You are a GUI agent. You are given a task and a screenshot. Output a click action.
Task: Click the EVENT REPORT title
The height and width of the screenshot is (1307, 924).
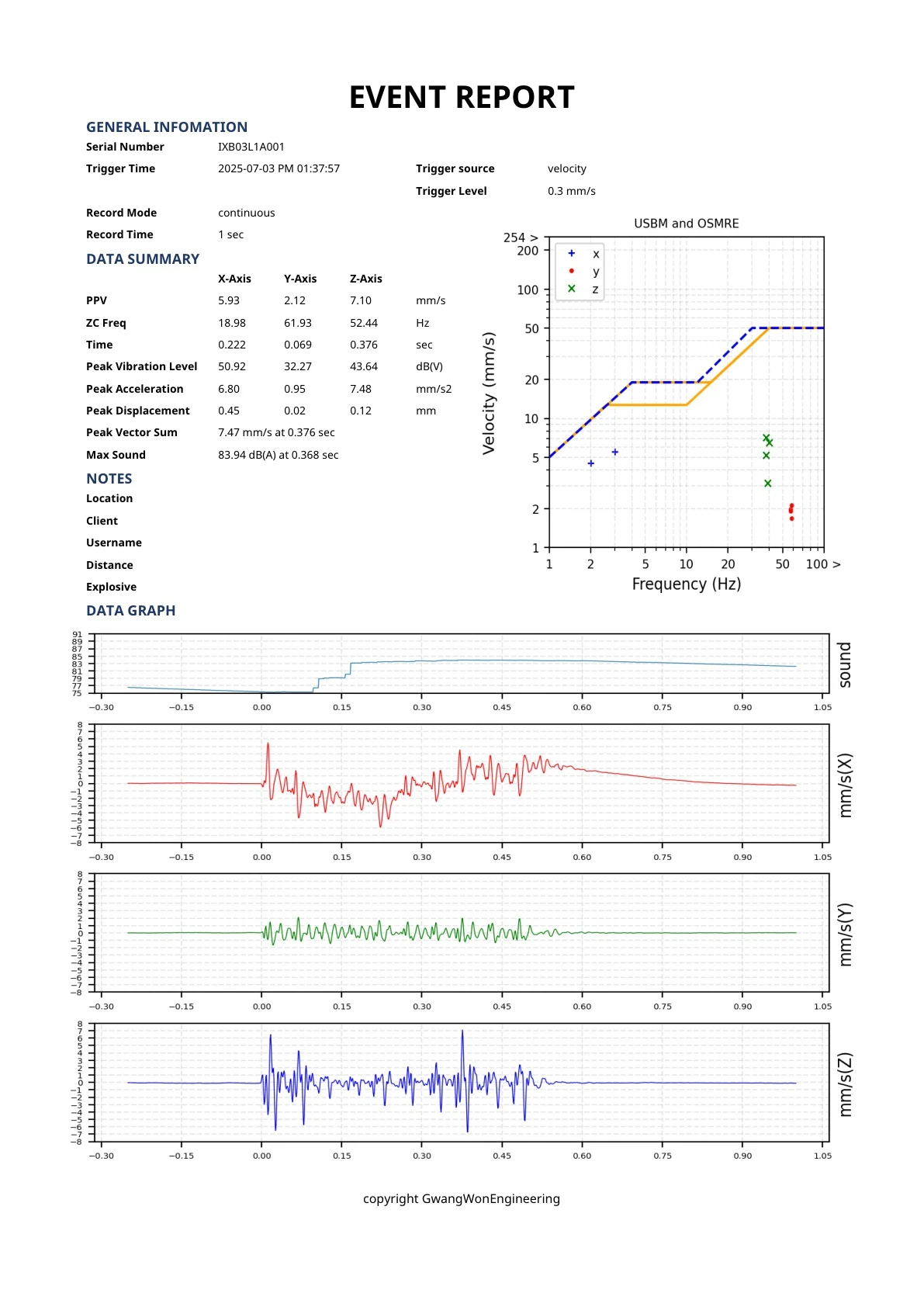[462, 98]
